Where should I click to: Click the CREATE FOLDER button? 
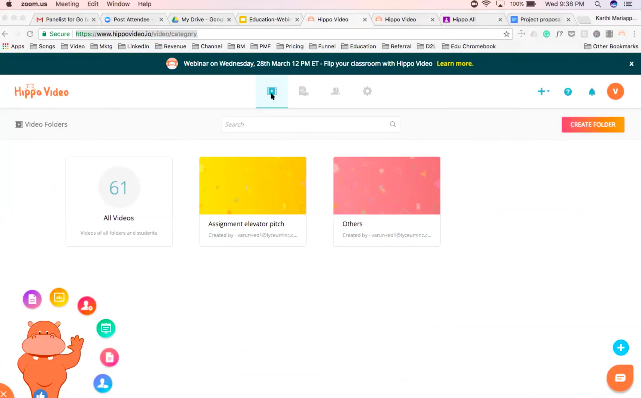point(593,125)
